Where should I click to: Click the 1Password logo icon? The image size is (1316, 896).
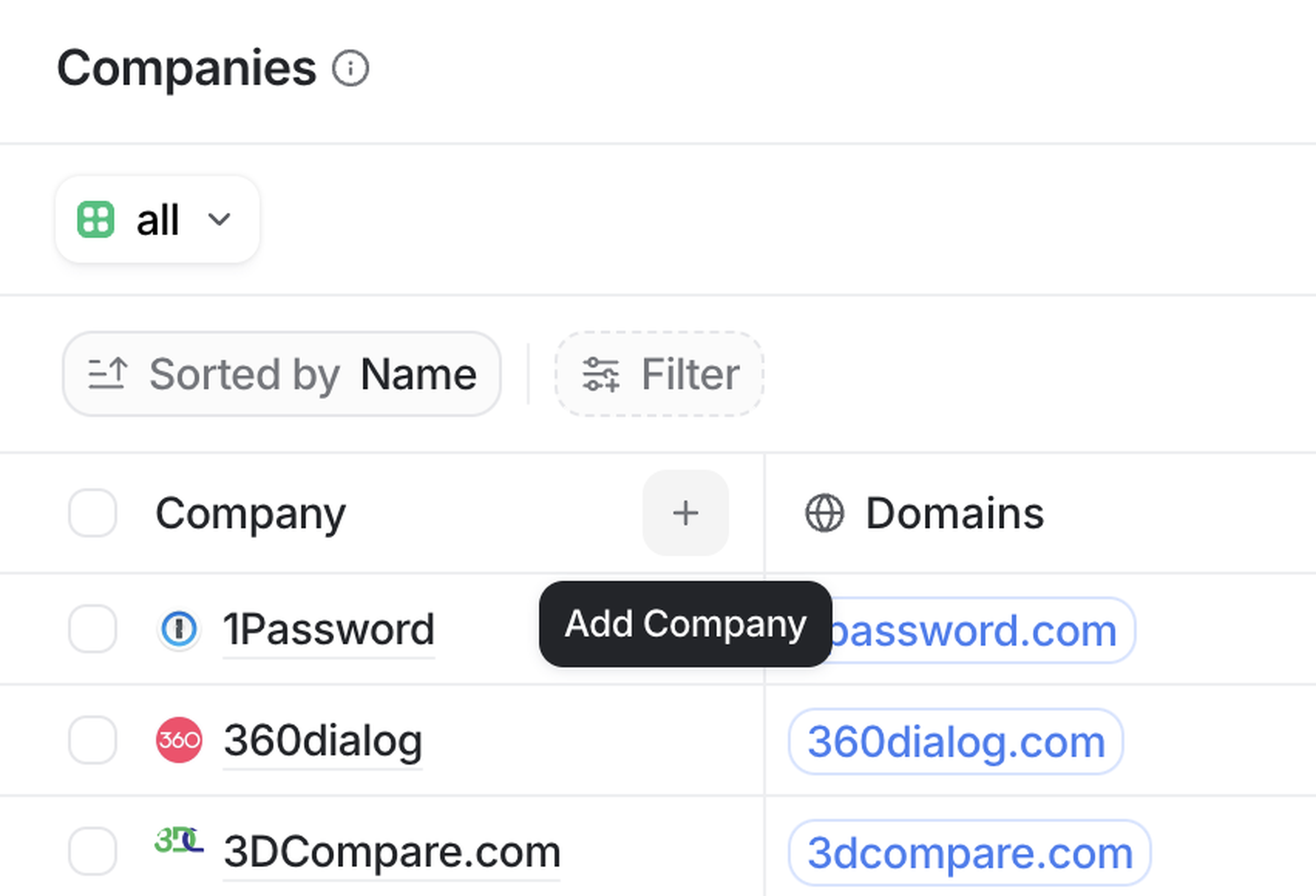click(179, 629)
